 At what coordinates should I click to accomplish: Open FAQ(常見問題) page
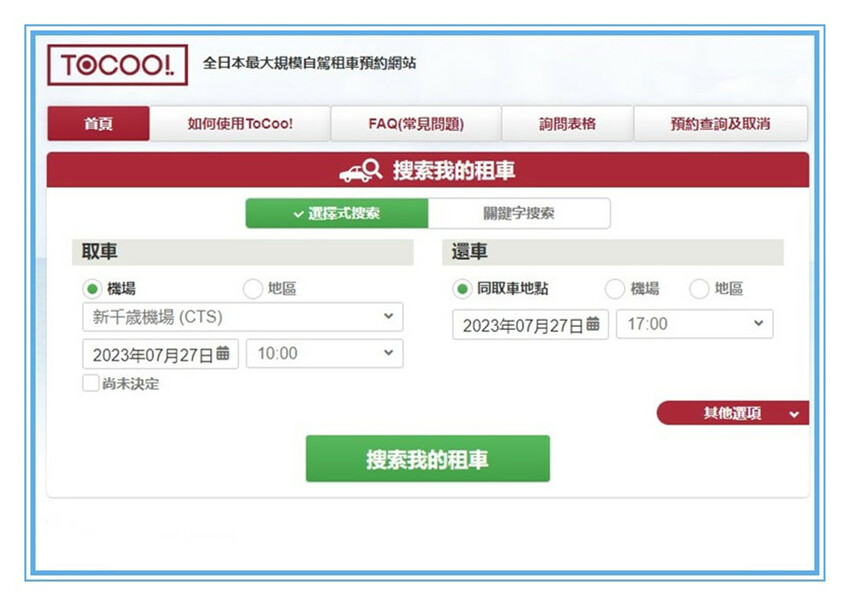coord(416,124)
